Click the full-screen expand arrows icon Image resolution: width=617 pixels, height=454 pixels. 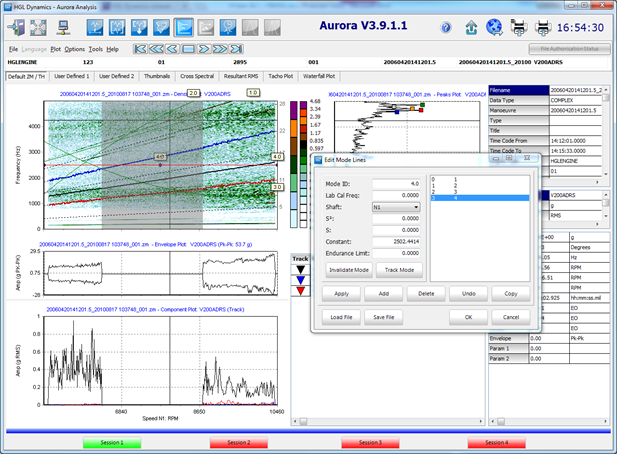(x=38, y=28)
